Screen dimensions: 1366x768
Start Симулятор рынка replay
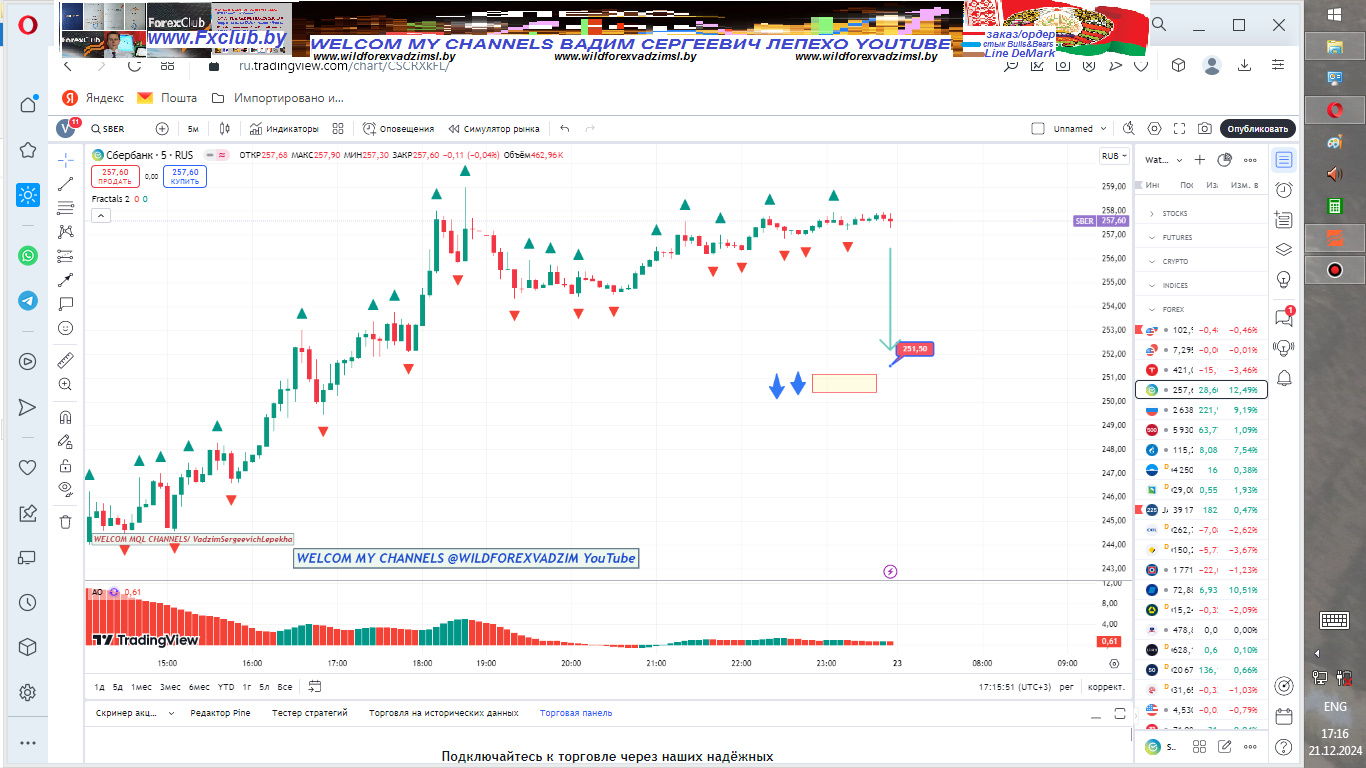pos(494,129)
